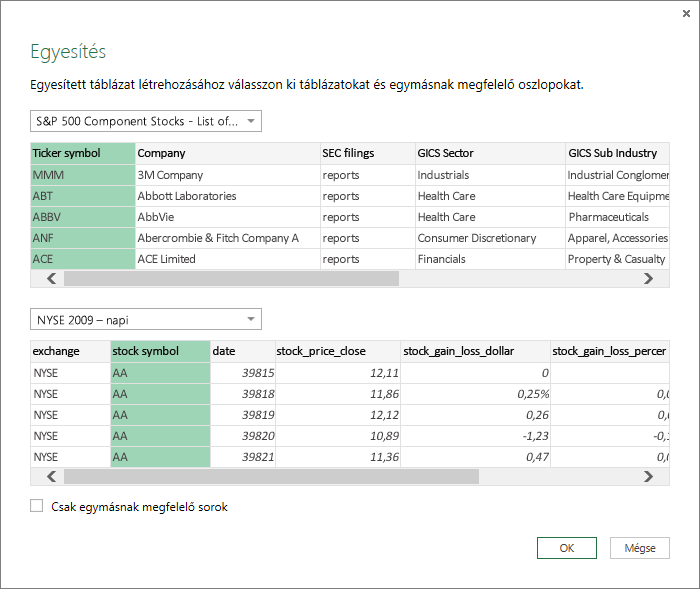Click the 0,26 gain loss cell
Screen dimensions: 700x589
tap(475, 415)
